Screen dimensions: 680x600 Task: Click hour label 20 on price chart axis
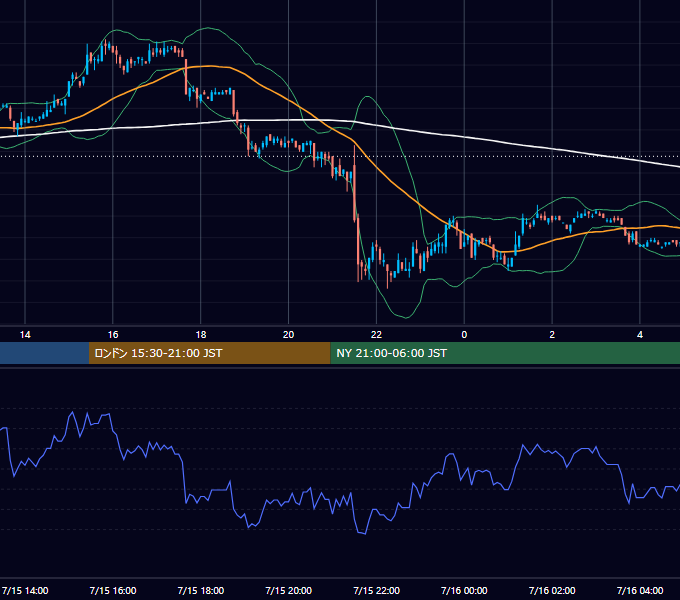(288, 335)
